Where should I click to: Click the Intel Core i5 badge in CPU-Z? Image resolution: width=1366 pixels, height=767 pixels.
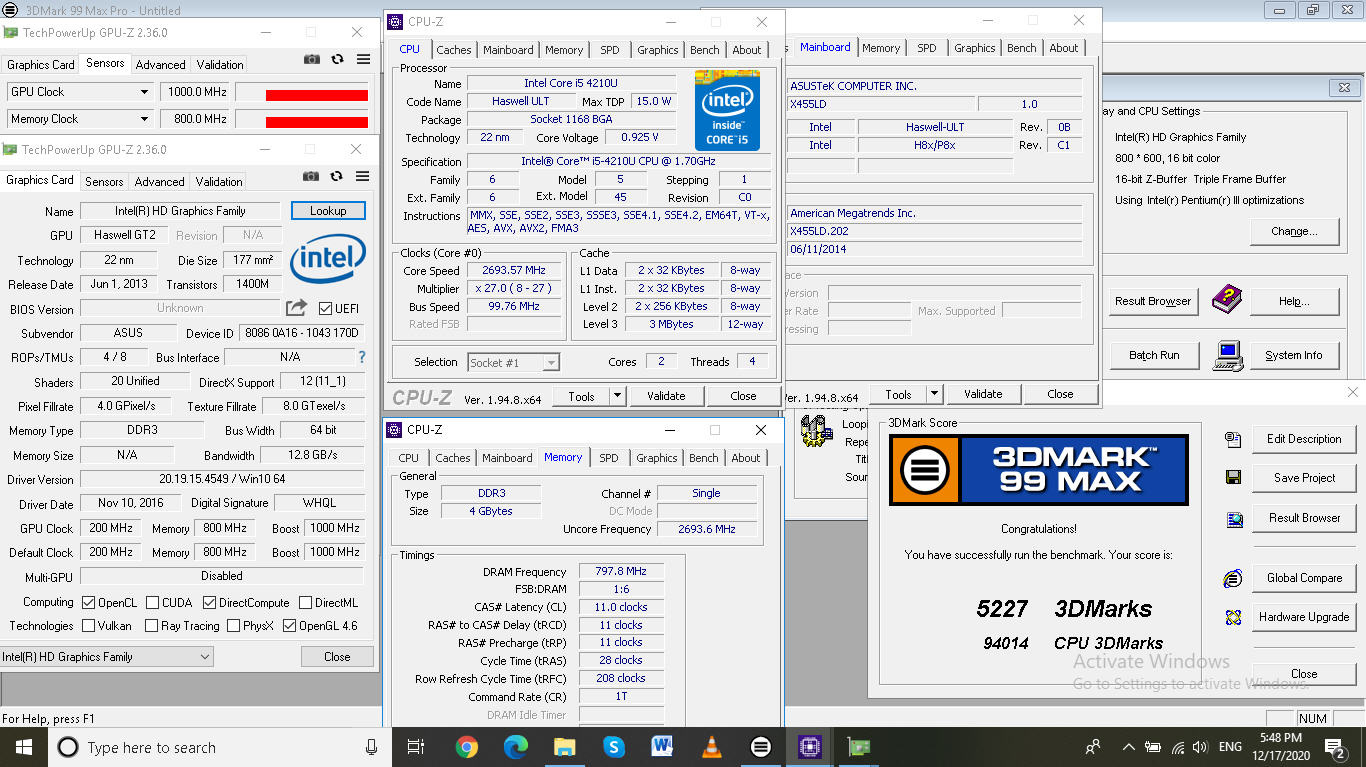pyautogui.click(x=727, y=110)
